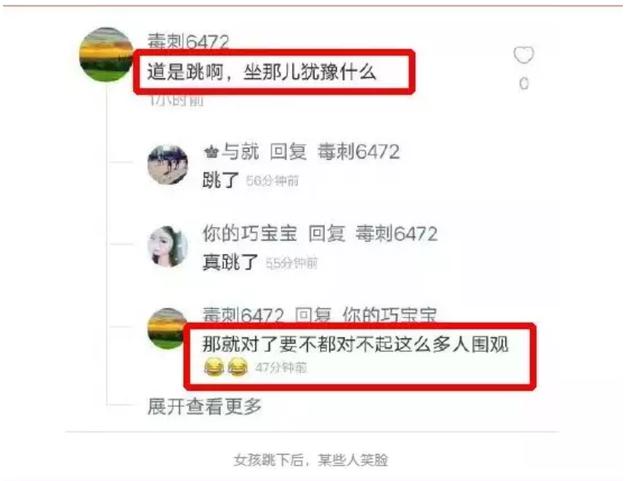Click the 47分钟前 timestamp
Image resolution: width=640 pixels, height=481 pixels.
(281, 367)
